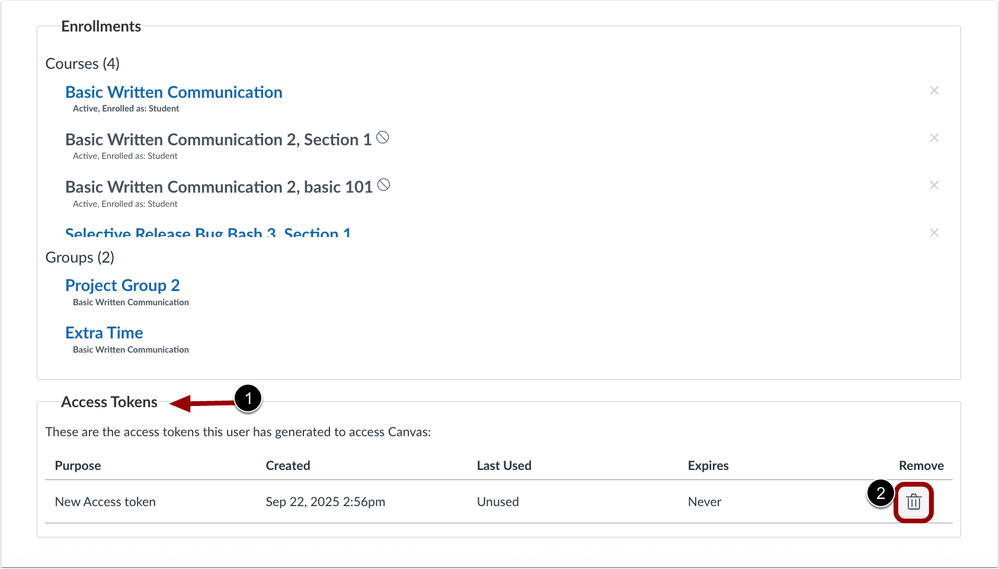Click the Access Tokens section heading
999x569 pixels.
point(109,402)
